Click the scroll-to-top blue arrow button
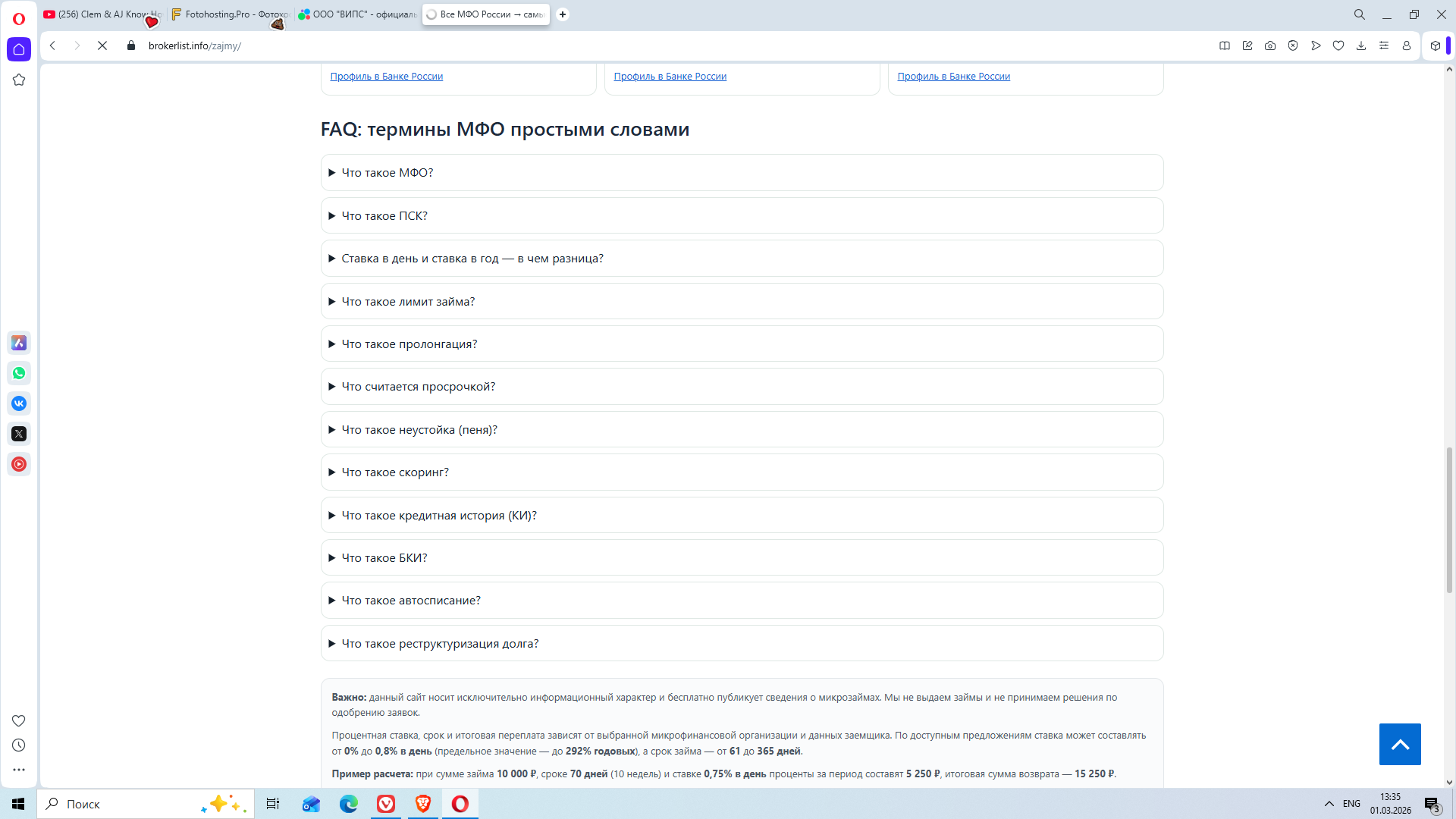 click(1399, 744)
